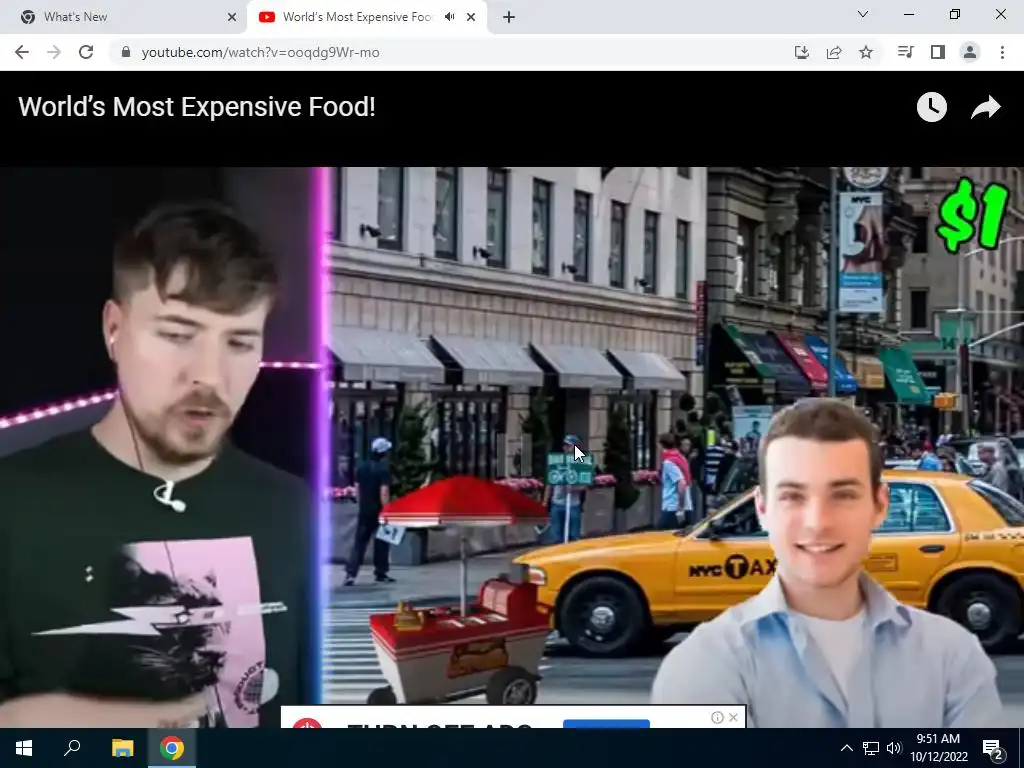The height and width of the screenshot is (768, 1024).
Task: Toggle the Chrome side panel
Action: [938, 52]
